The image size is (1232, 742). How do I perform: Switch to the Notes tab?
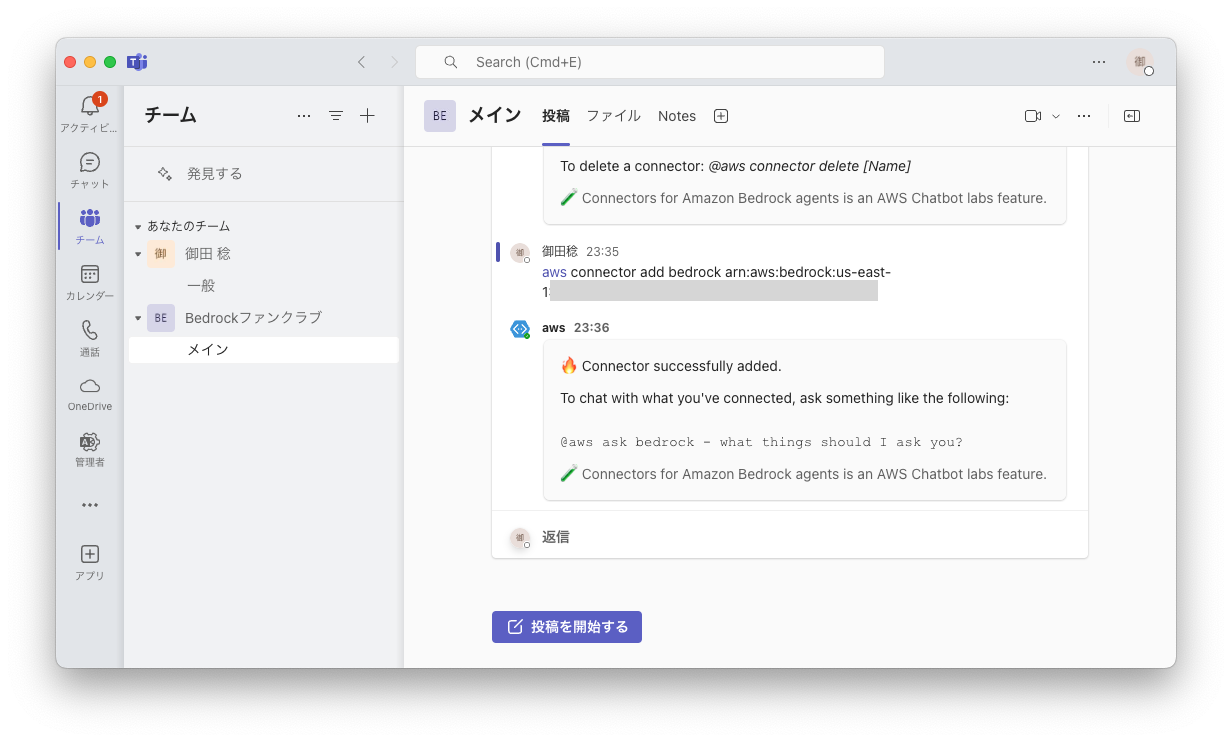pyautogui.click(x=677, y=116)
